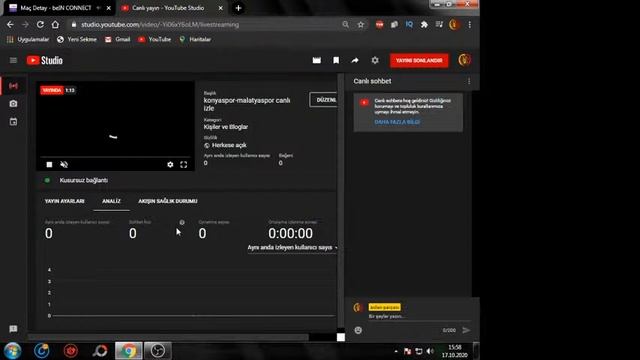640x360 pixels.
Task: Open the Gmail bookmark
Action: (118, 40)
